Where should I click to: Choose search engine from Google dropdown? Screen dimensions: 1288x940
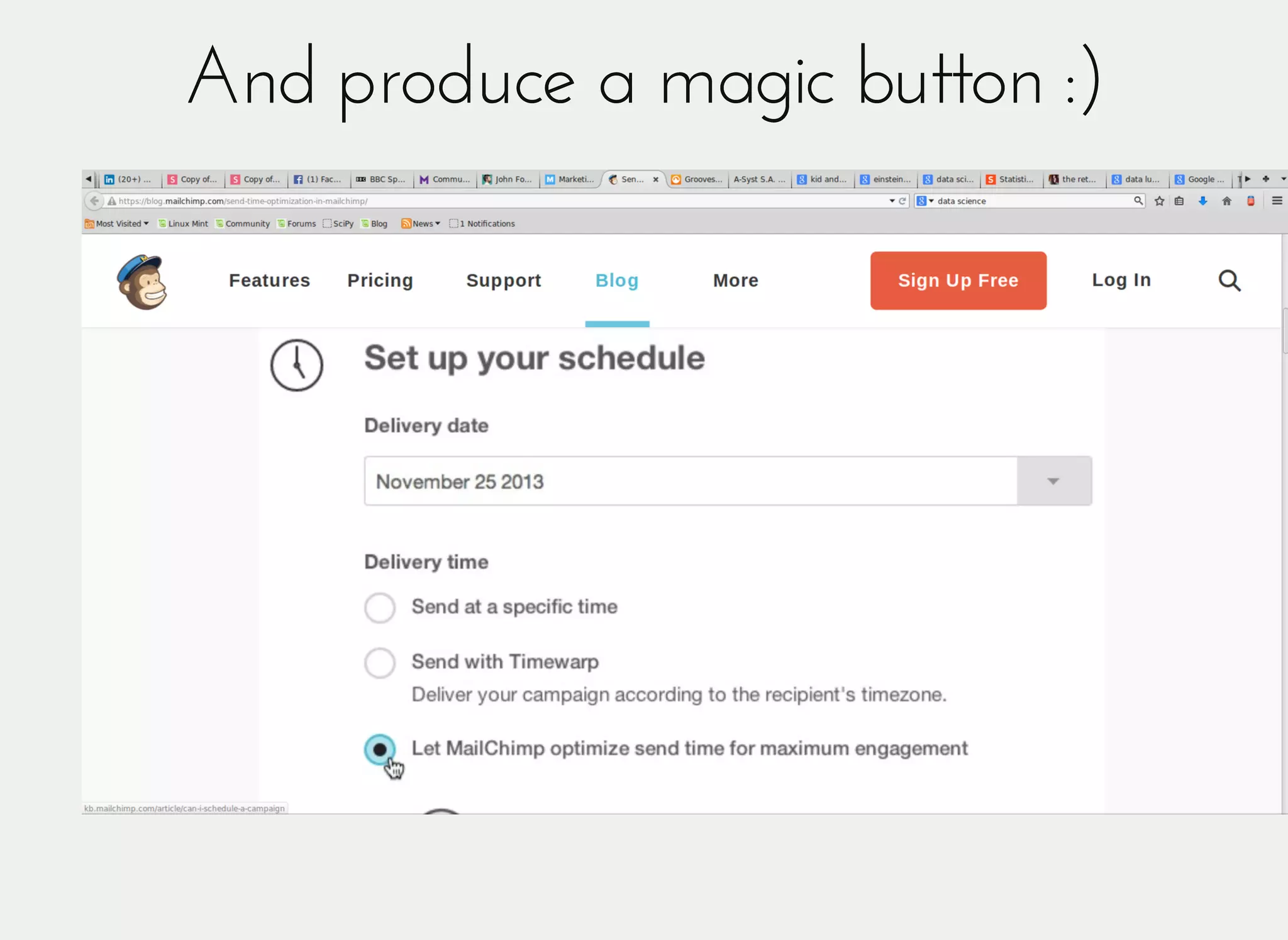click(924, 201)
